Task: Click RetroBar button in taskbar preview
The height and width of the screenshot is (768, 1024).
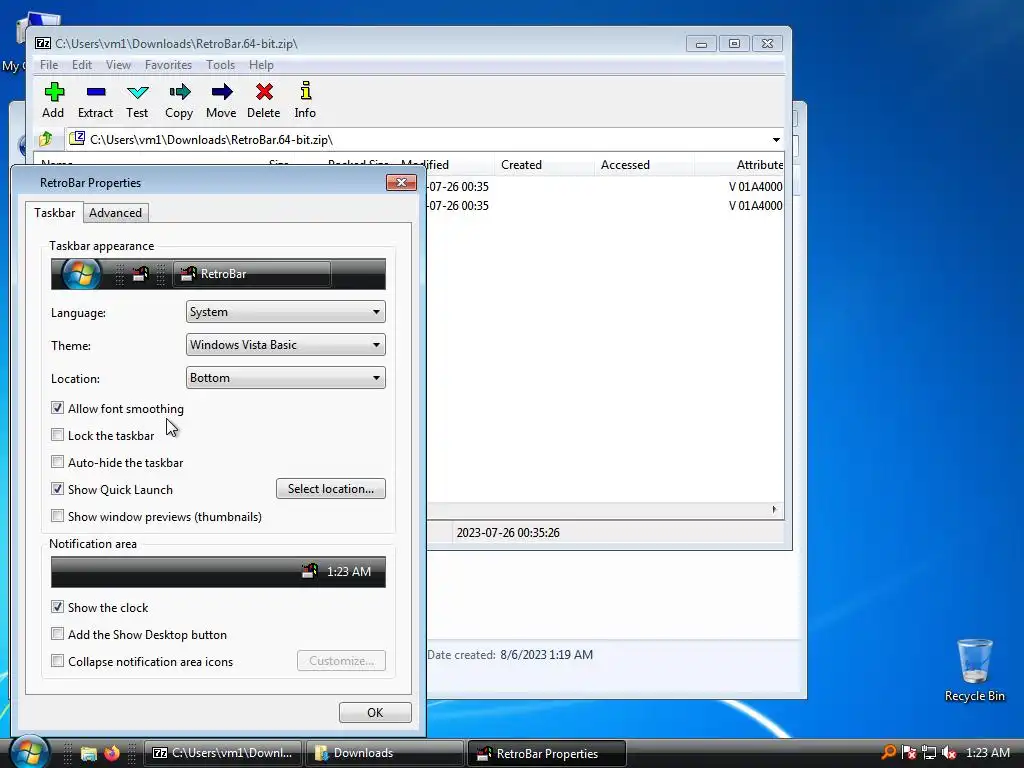Action: (x=252, y=274)
